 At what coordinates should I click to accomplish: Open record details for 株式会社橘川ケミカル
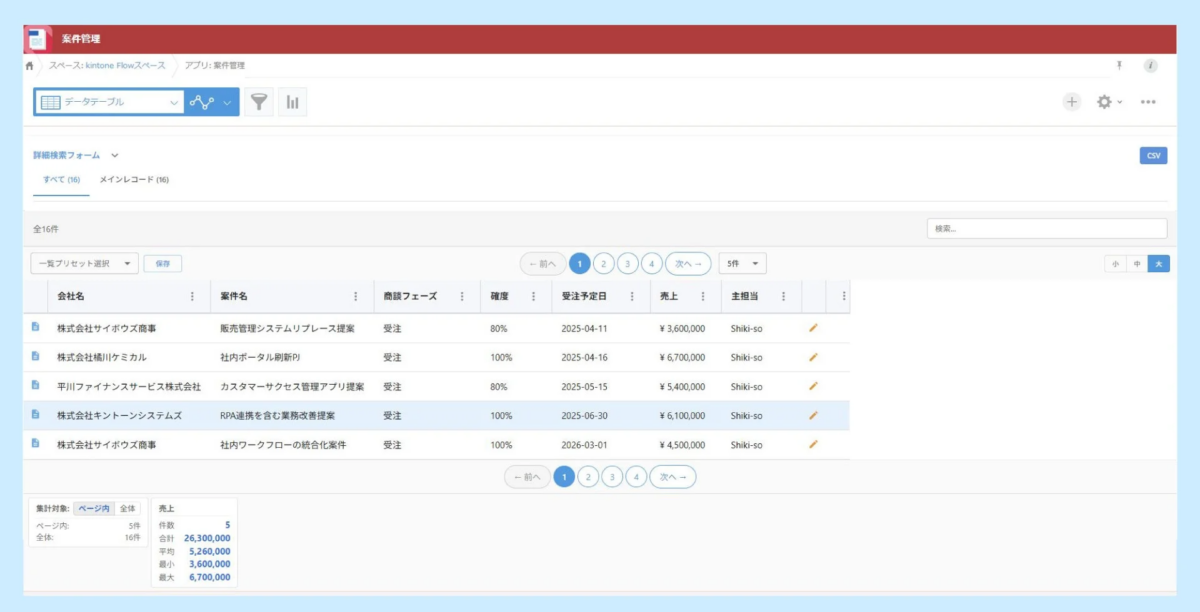coord(35,356)
